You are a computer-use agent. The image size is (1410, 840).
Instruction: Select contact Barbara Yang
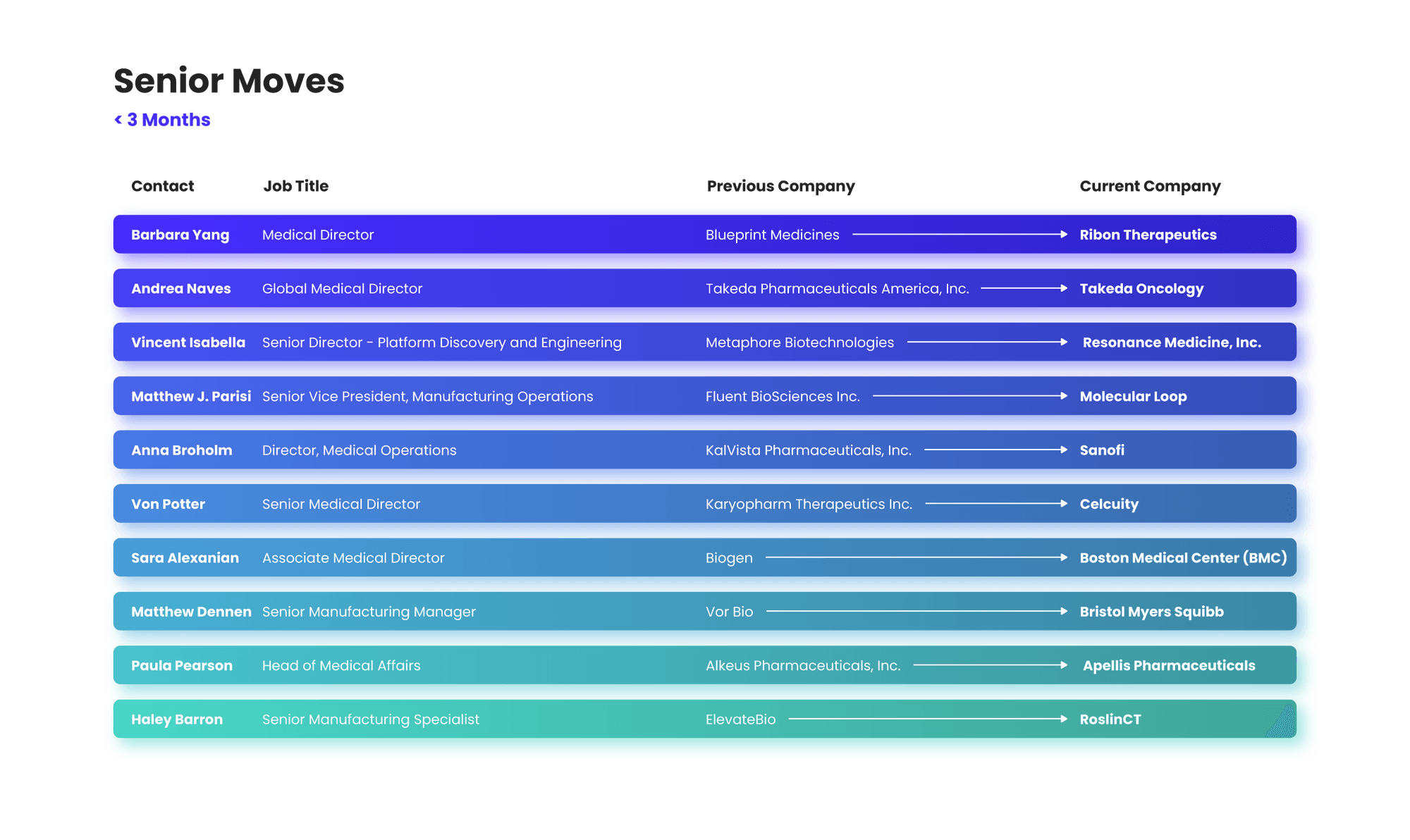pyautogui.click(x=180, y=235)
